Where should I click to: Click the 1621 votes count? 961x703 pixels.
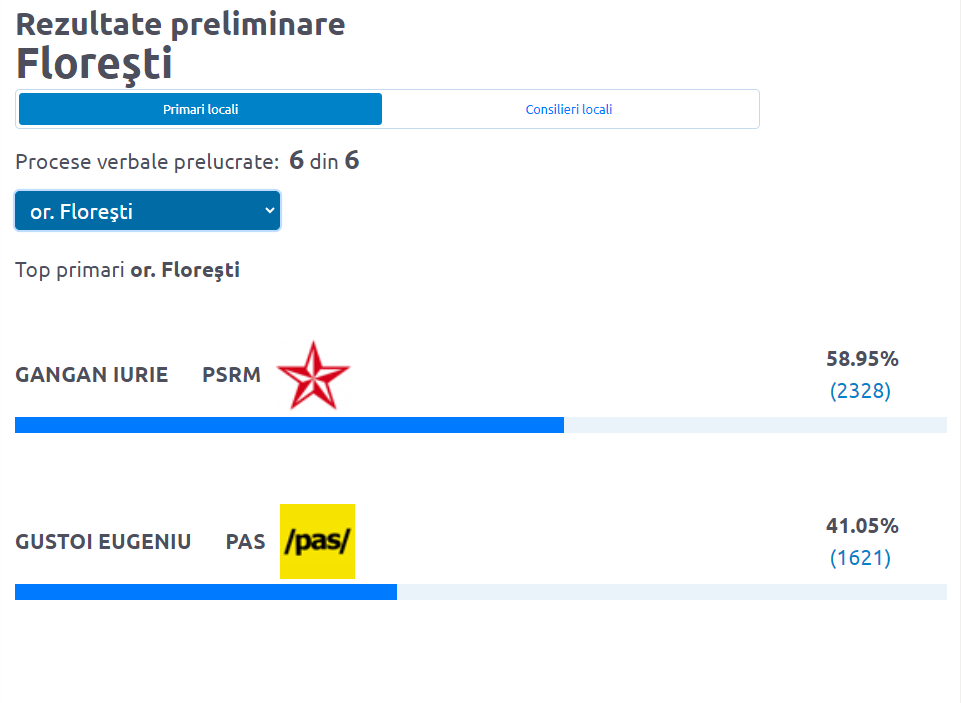(860, 558)
